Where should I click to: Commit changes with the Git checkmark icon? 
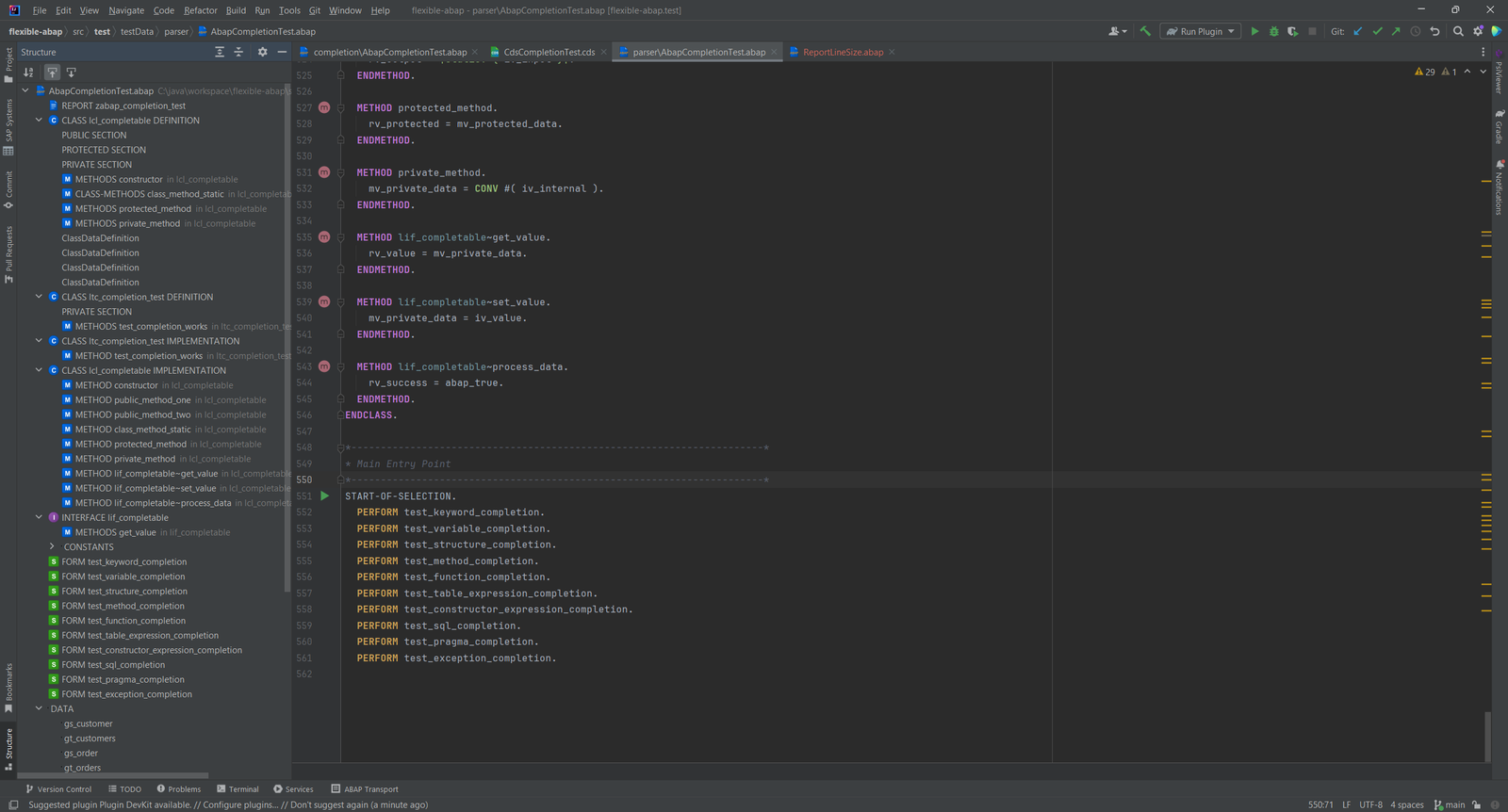[1377, 31]
